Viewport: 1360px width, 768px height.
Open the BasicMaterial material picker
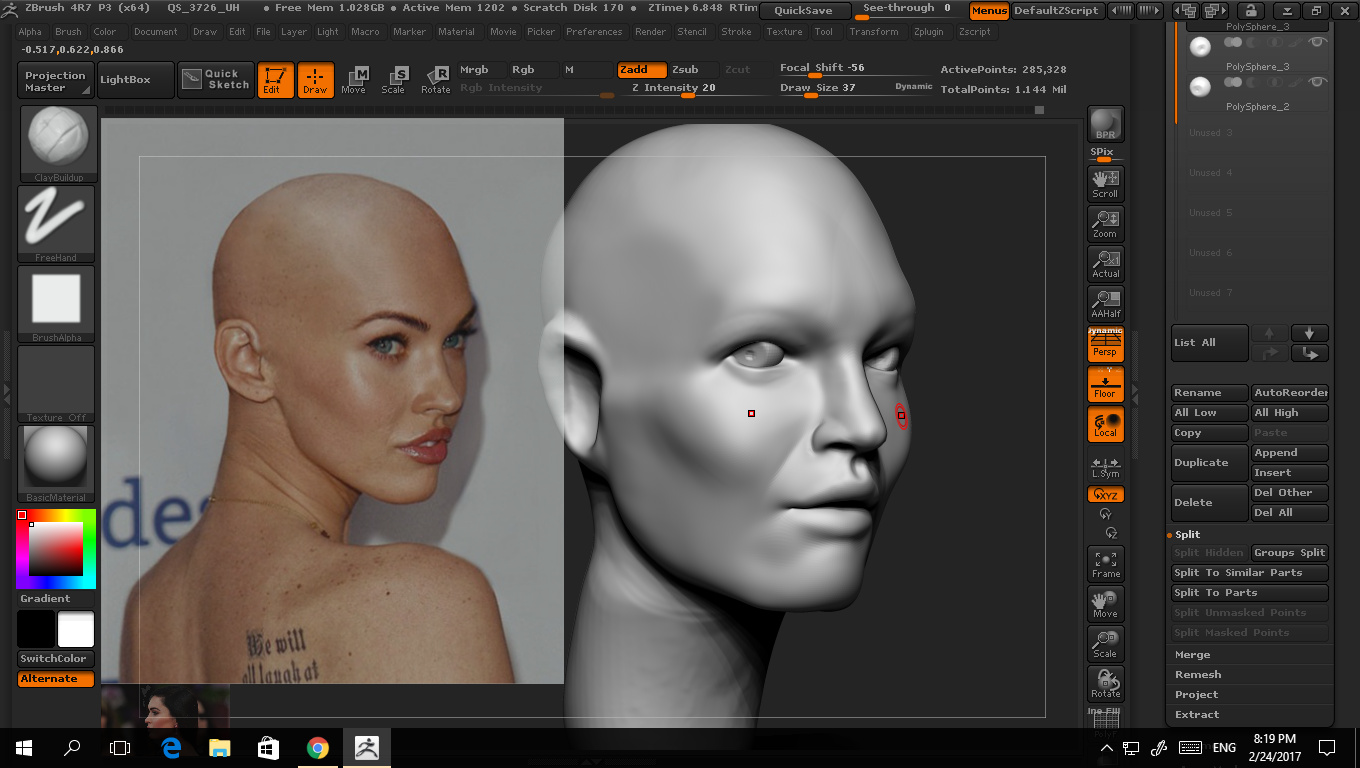tap(56, 464)
